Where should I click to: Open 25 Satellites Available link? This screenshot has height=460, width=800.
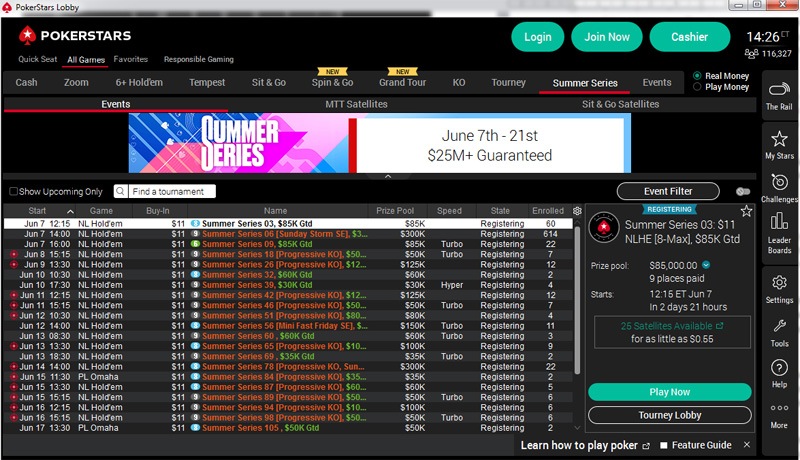pyautogui.click(x=672, y=326)
